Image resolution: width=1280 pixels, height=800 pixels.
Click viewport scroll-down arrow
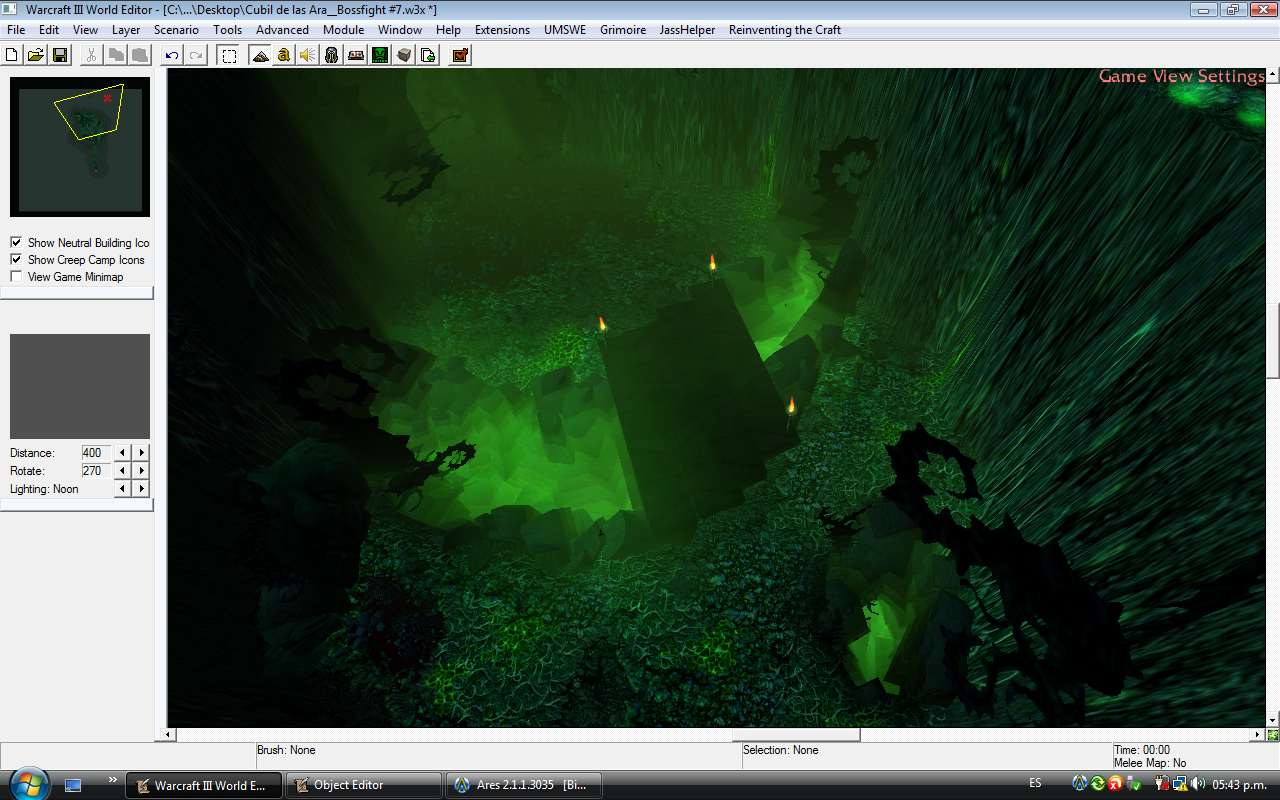(1272, 720)
